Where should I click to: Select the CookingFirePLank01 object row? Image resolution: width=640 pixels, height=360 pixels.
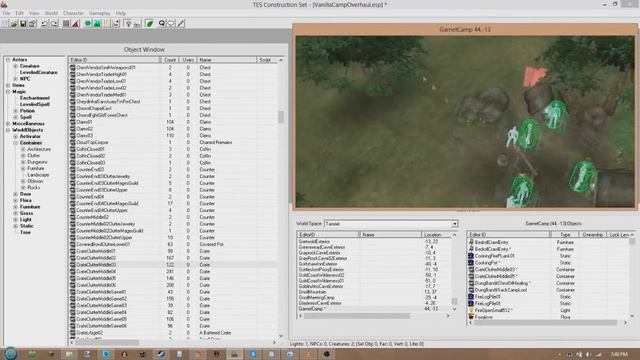point(549,256)
